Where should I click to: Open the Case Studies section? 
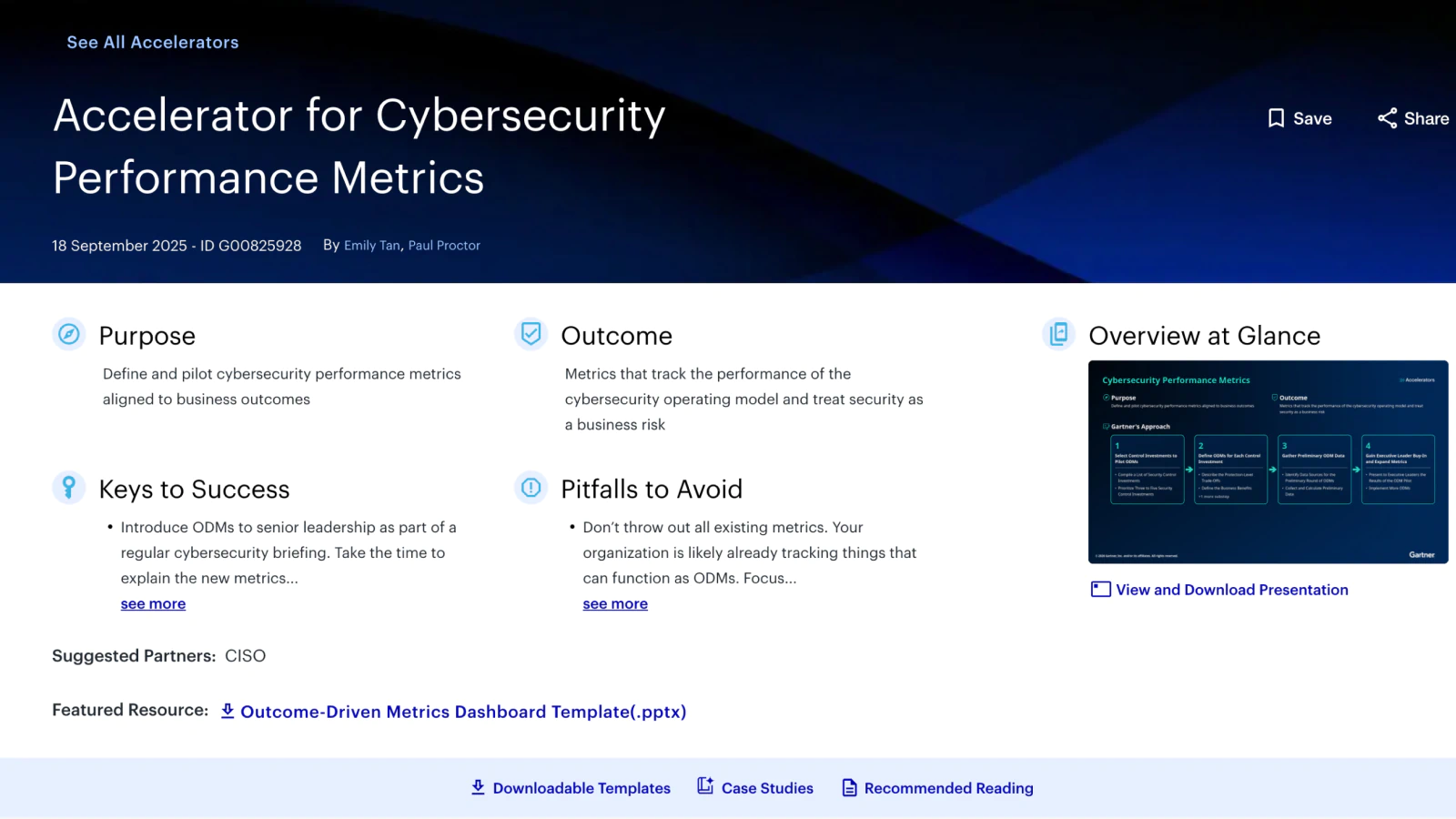(x=767, y=788)
